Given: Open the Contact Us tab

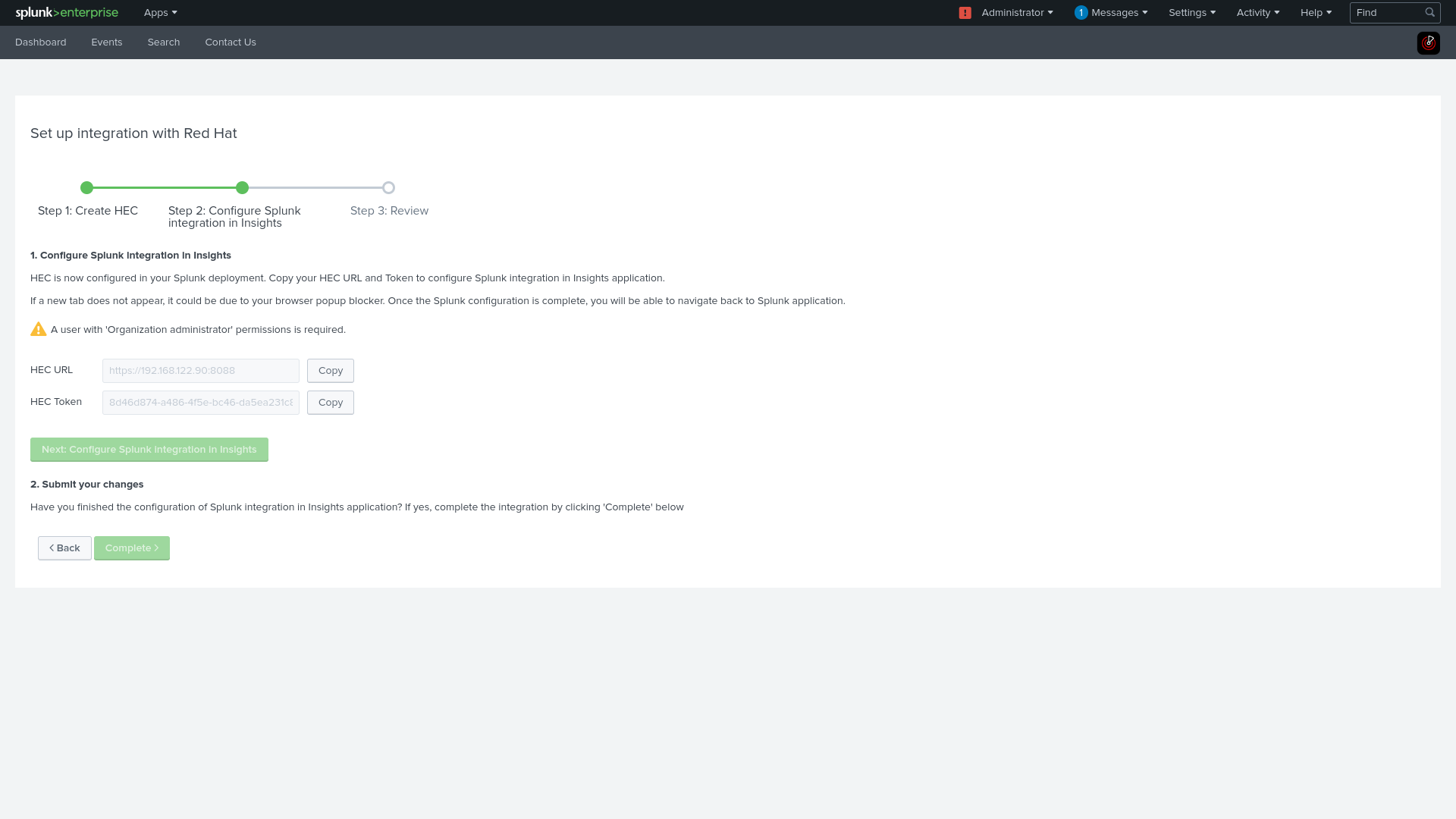Looking at the screenshot, I should tap(231, 42).
